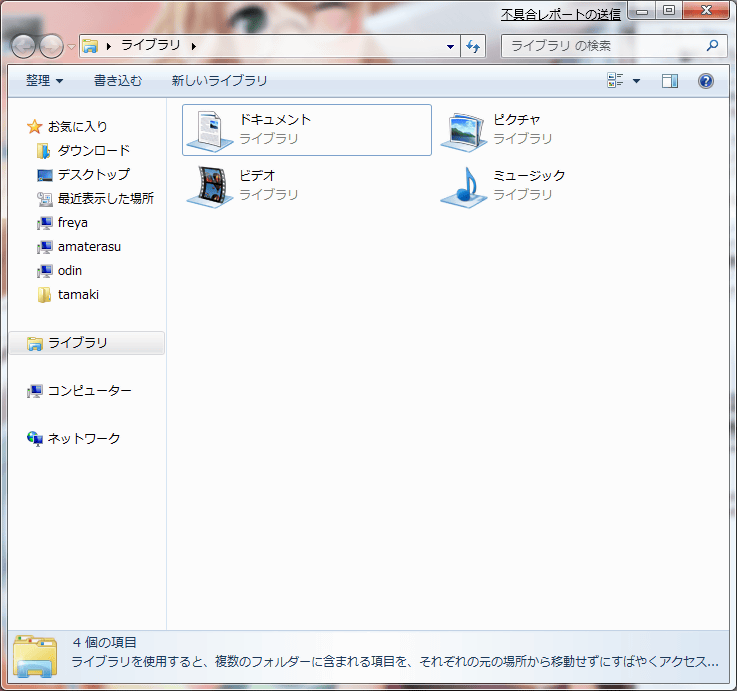Click the refresh button beside address bar
The width and height of the screenshot is (737, 691).
coord(474,46)
